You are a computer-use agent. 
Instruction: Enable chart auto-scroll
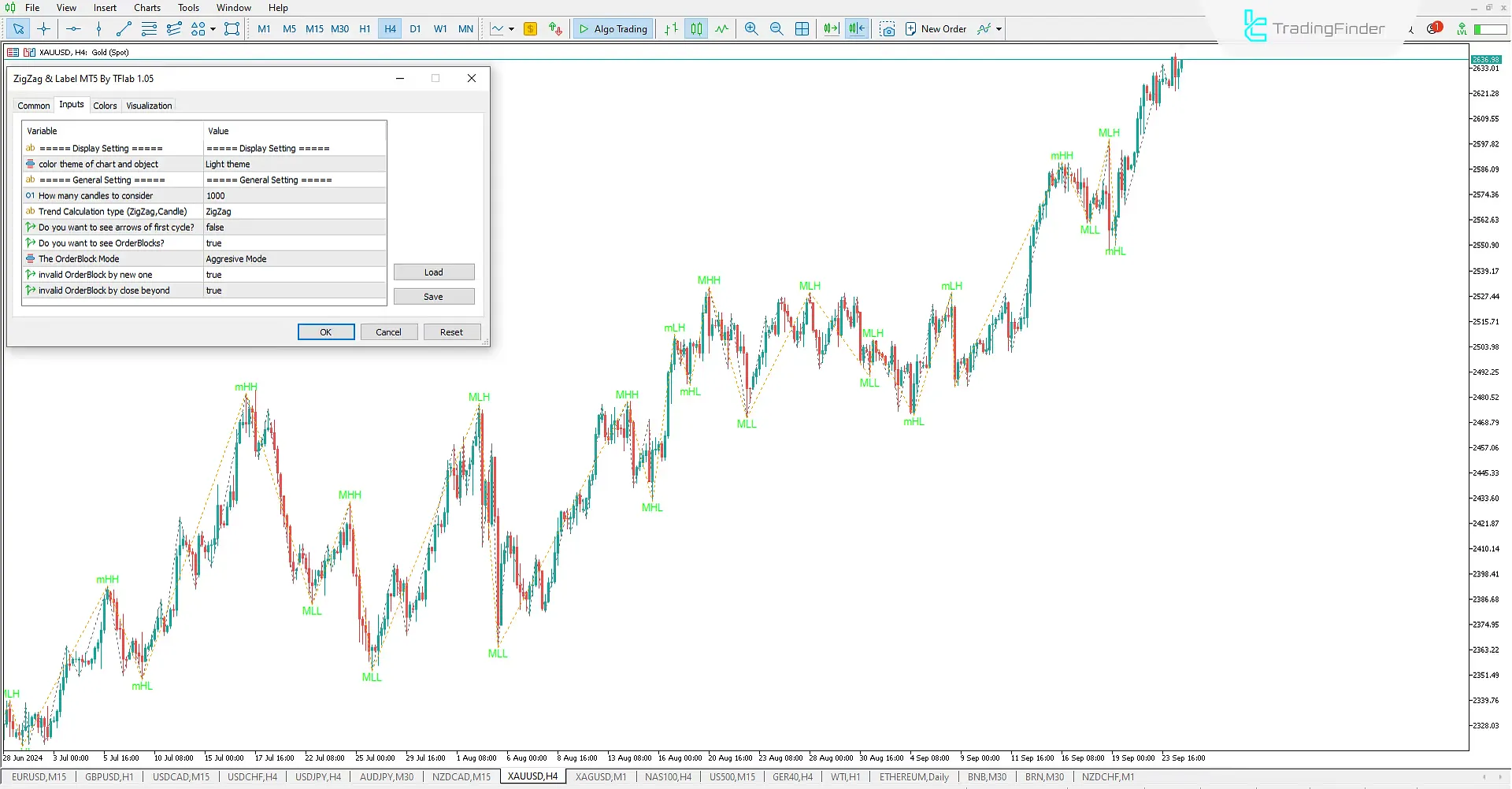[831, 28]
